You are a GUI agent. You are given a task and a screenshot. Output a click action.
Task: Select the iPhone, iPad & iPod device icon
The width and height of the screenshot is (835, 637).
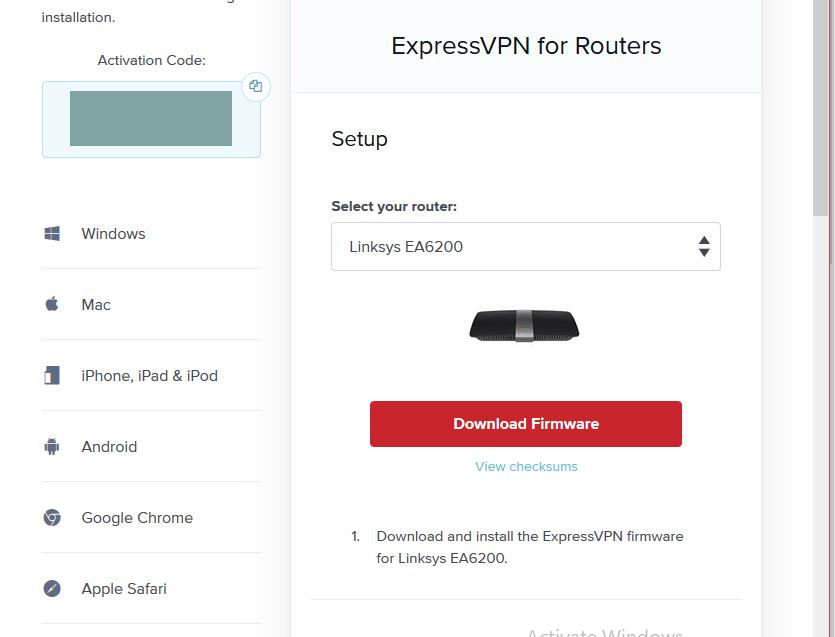(x=51, y=375)
